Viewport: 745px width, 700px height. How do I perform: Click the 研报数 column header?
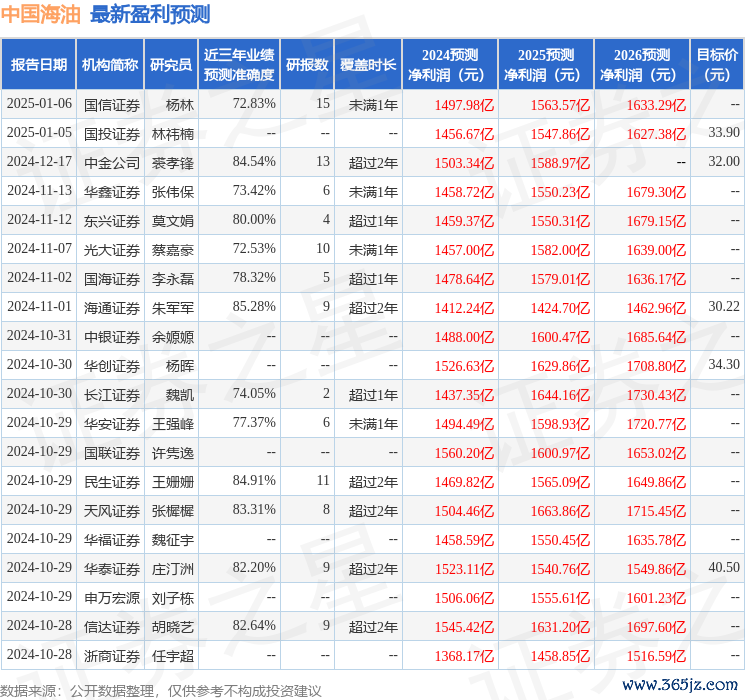point(307,65)
